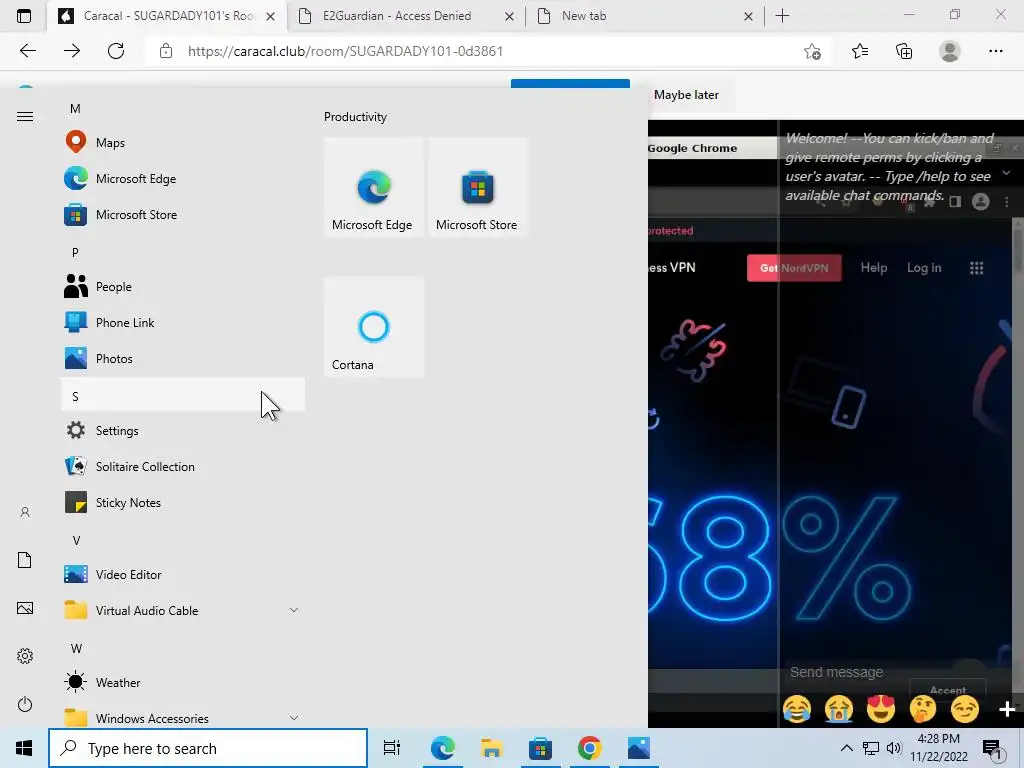This screenshot has width=1024, height=768.
Task: Launch Video Editor
Action: tap(183, 574)
